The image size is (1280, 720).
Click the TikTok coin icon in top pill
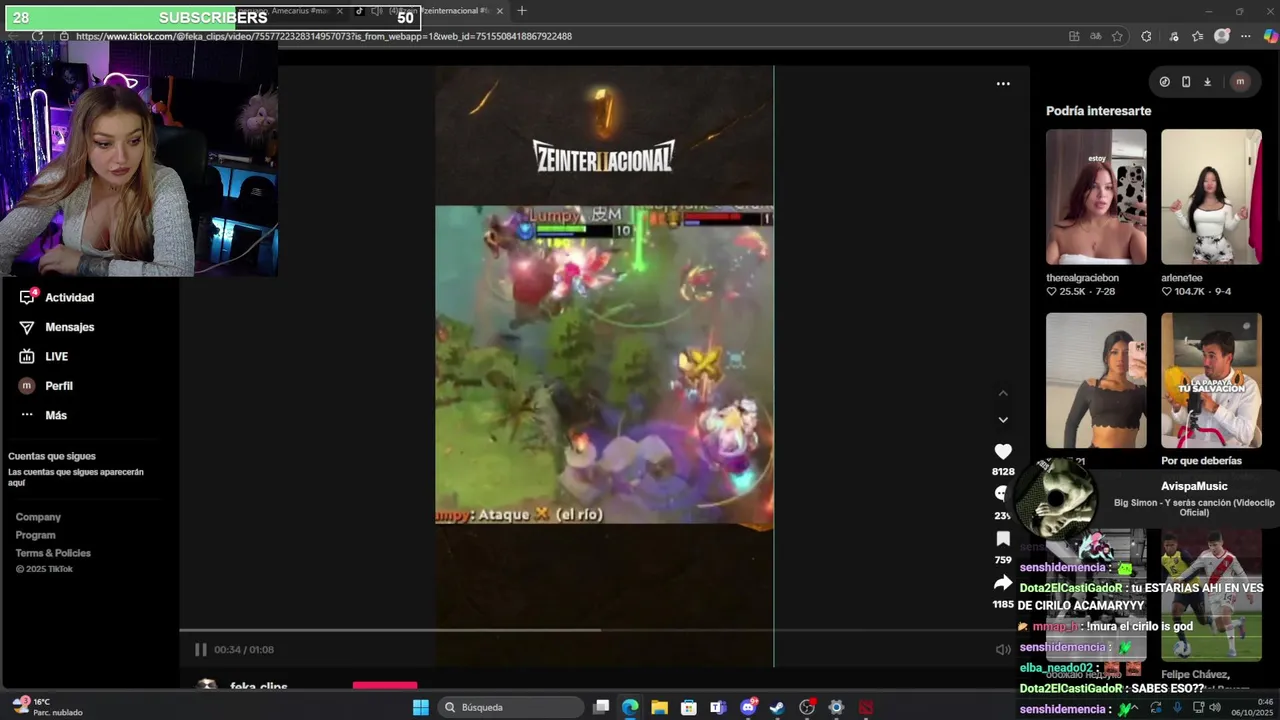pyautogui.click(x=1165, y=82)
